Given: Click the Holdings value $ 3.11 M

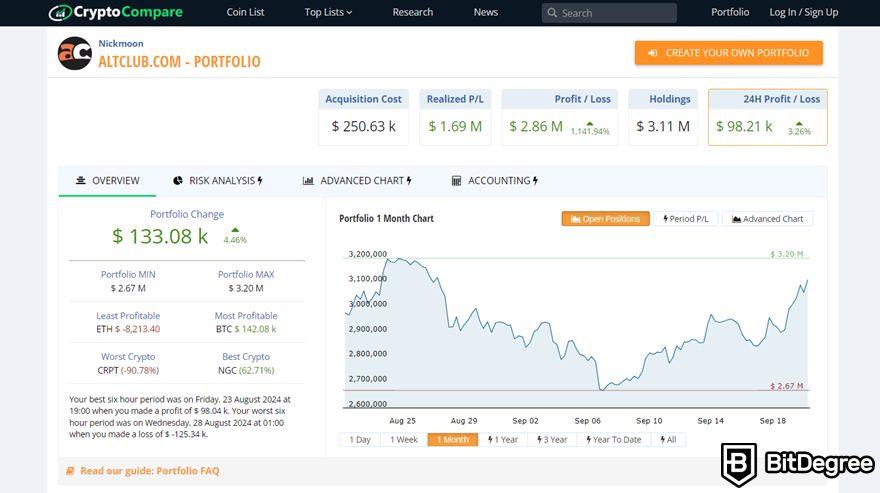Looking at the screenshot, I should (663, 126).
